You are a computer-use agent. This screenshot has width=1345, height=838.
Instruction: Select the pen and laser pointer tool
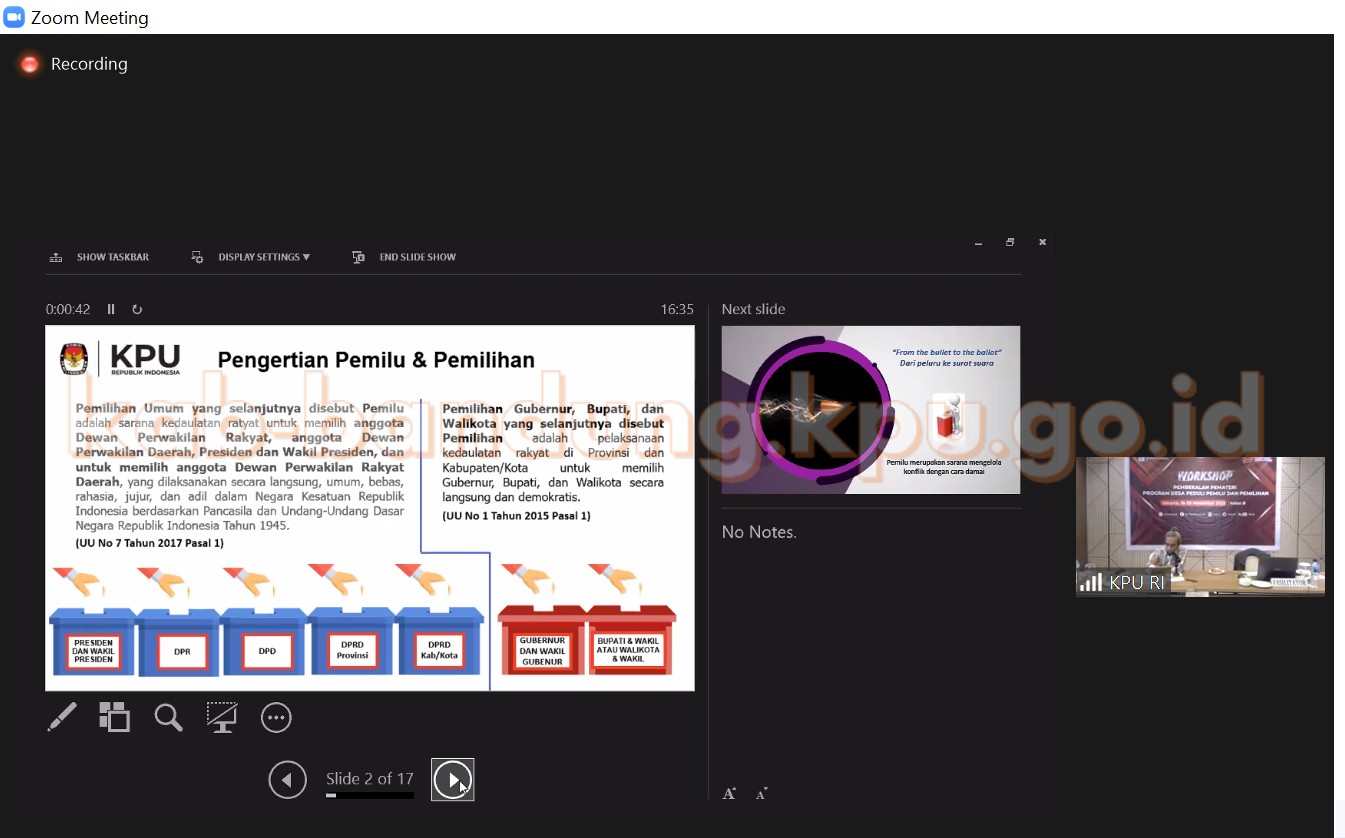coord(62,717)
